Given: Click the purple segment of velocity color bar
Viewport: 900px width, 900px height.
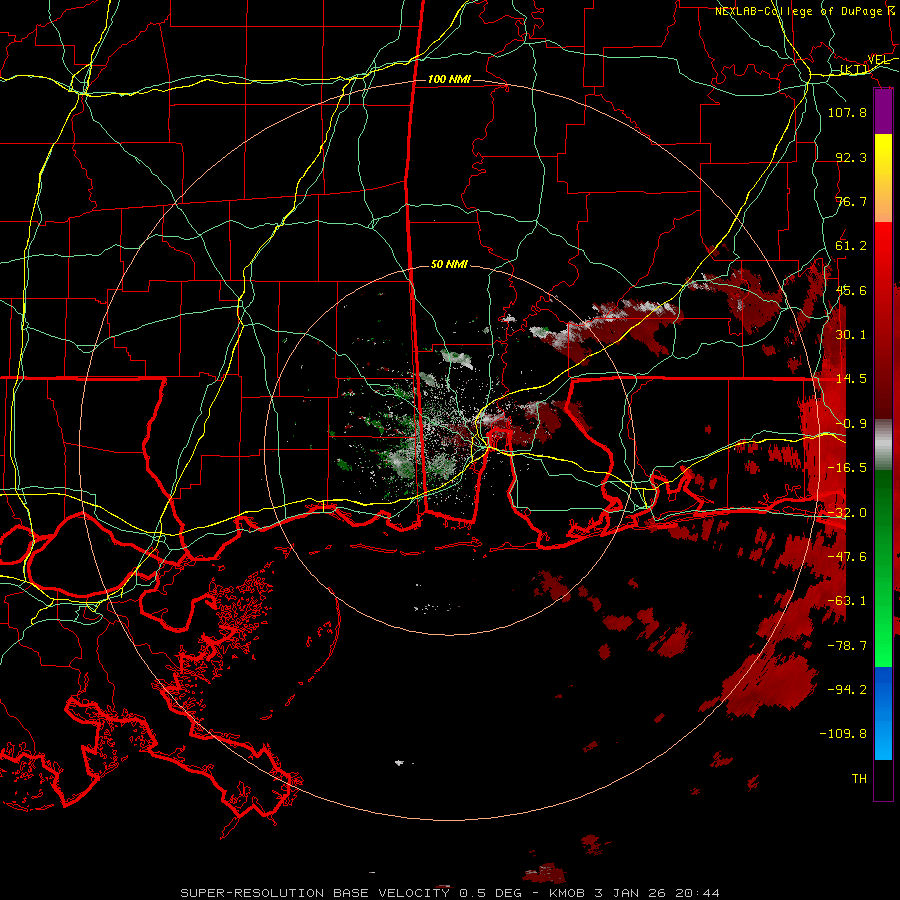Looking at the screenshot, I should coord(883,112).
